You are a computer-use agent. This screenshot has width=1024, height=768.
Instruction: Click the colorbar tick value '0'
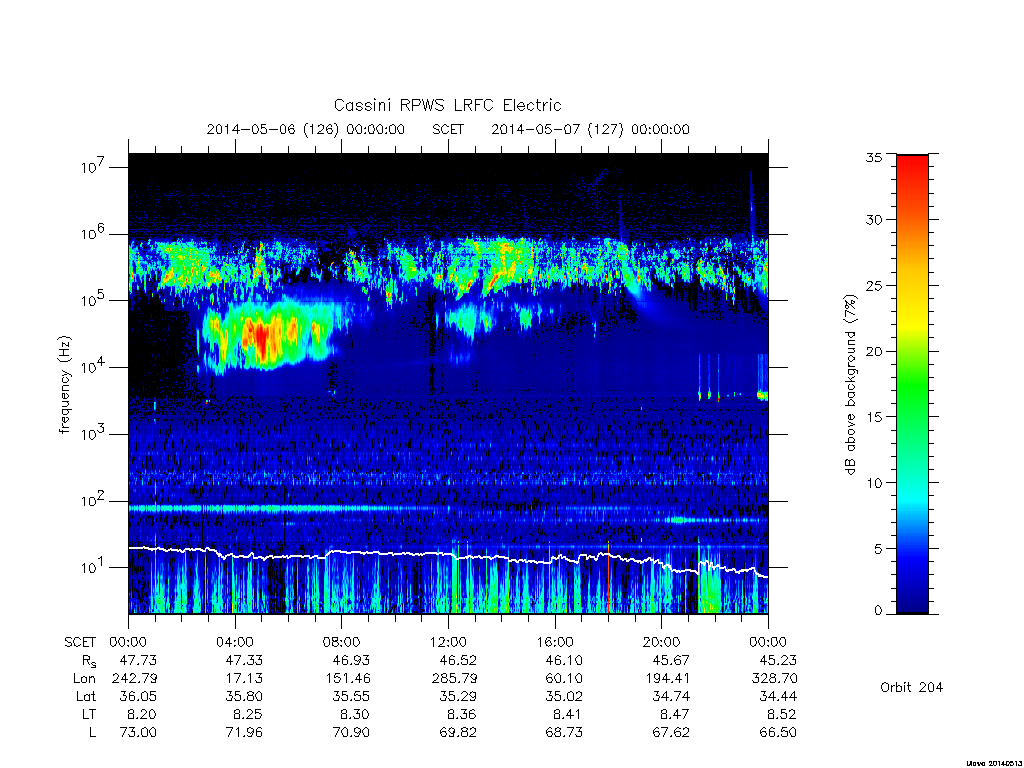[x=878, y=611]
